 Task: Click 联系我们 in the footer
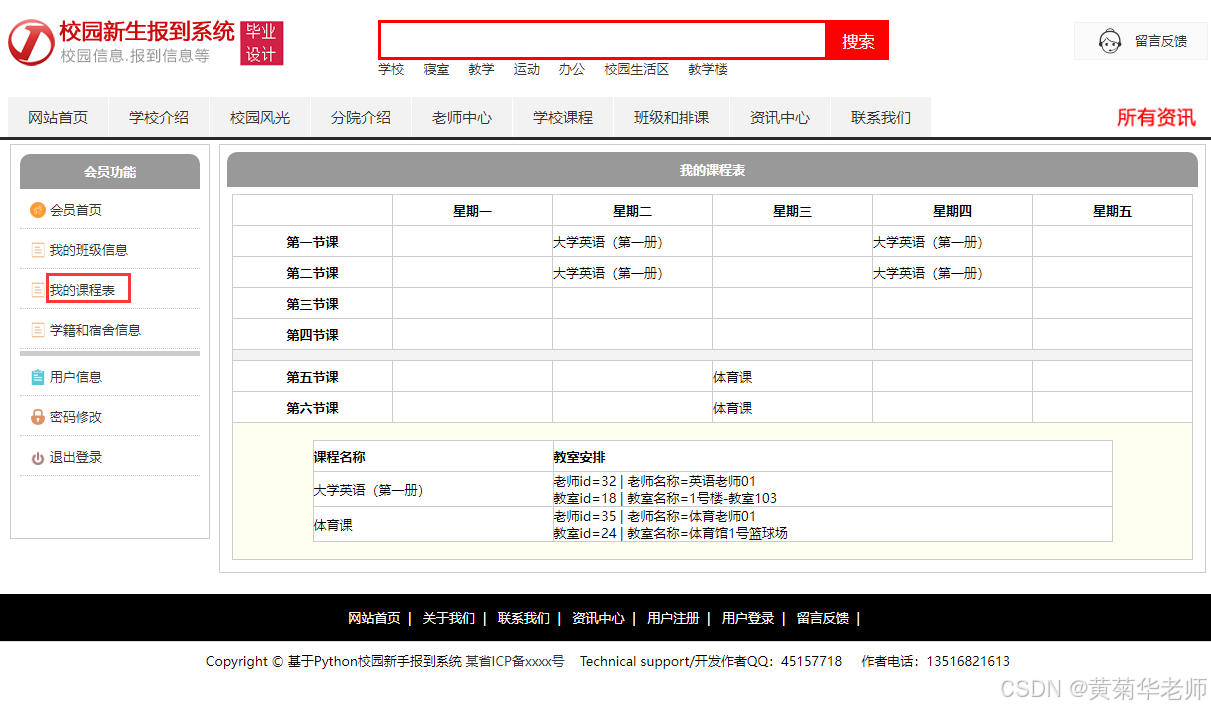524,618
